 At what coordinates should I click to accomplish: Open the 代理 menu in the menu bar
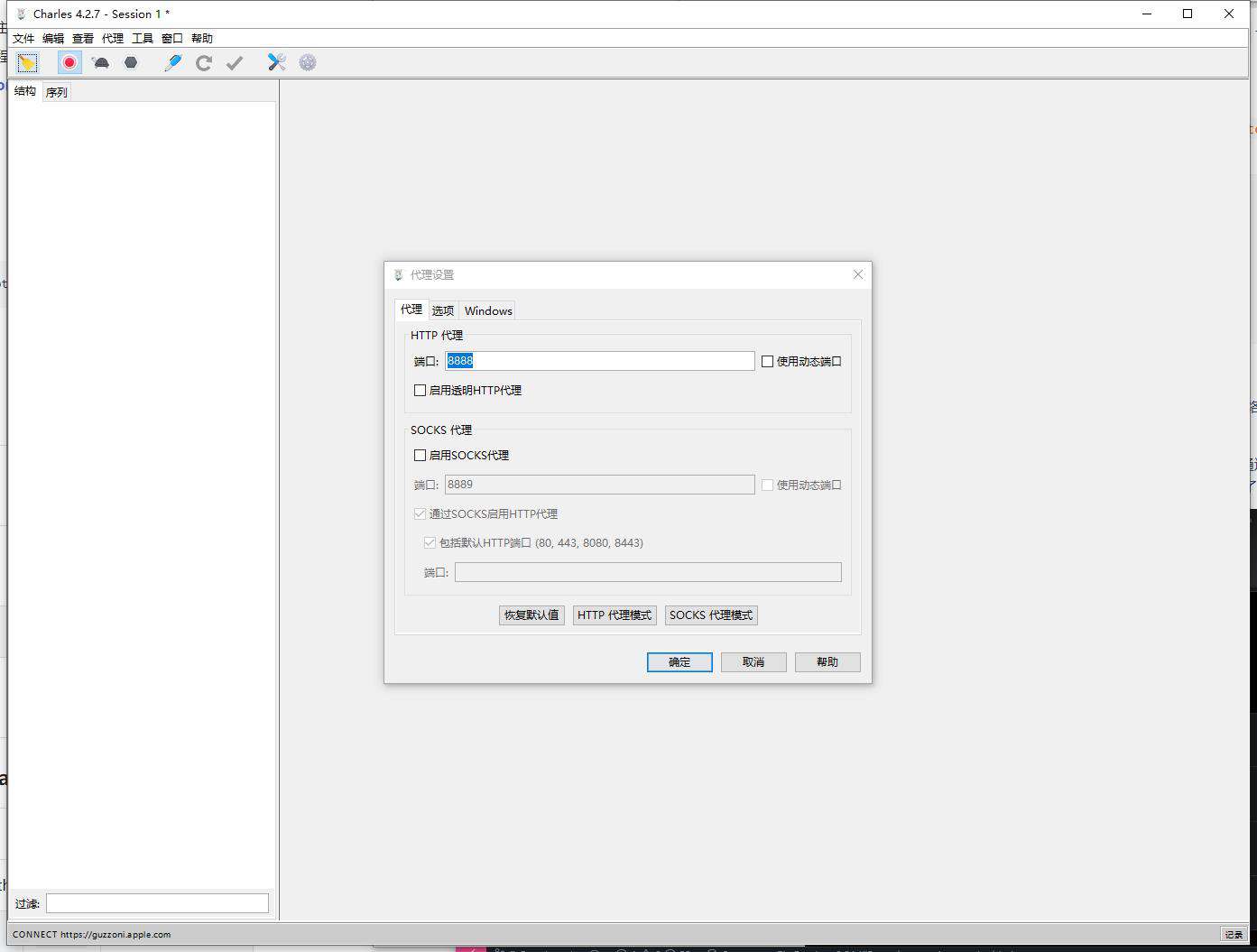click(x=113, y=38)
